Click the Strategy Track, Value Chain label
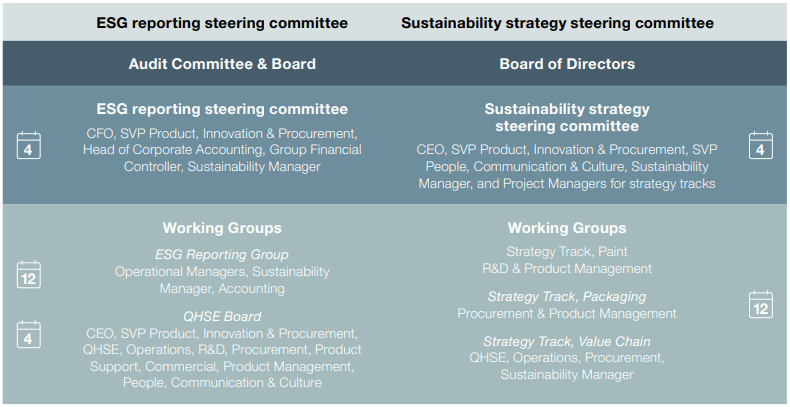Image resolution: width=790 pixels, height=407 pixels. pyautogui.click(x=567, y=341)
